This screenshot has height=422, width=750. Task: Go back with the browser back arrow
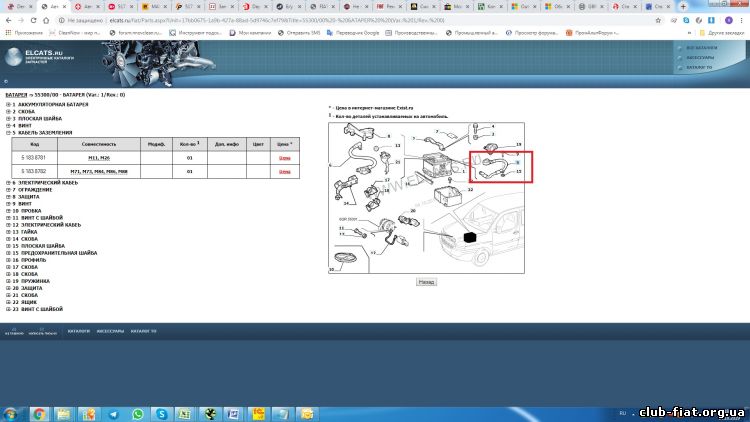[x=9, y=21]
